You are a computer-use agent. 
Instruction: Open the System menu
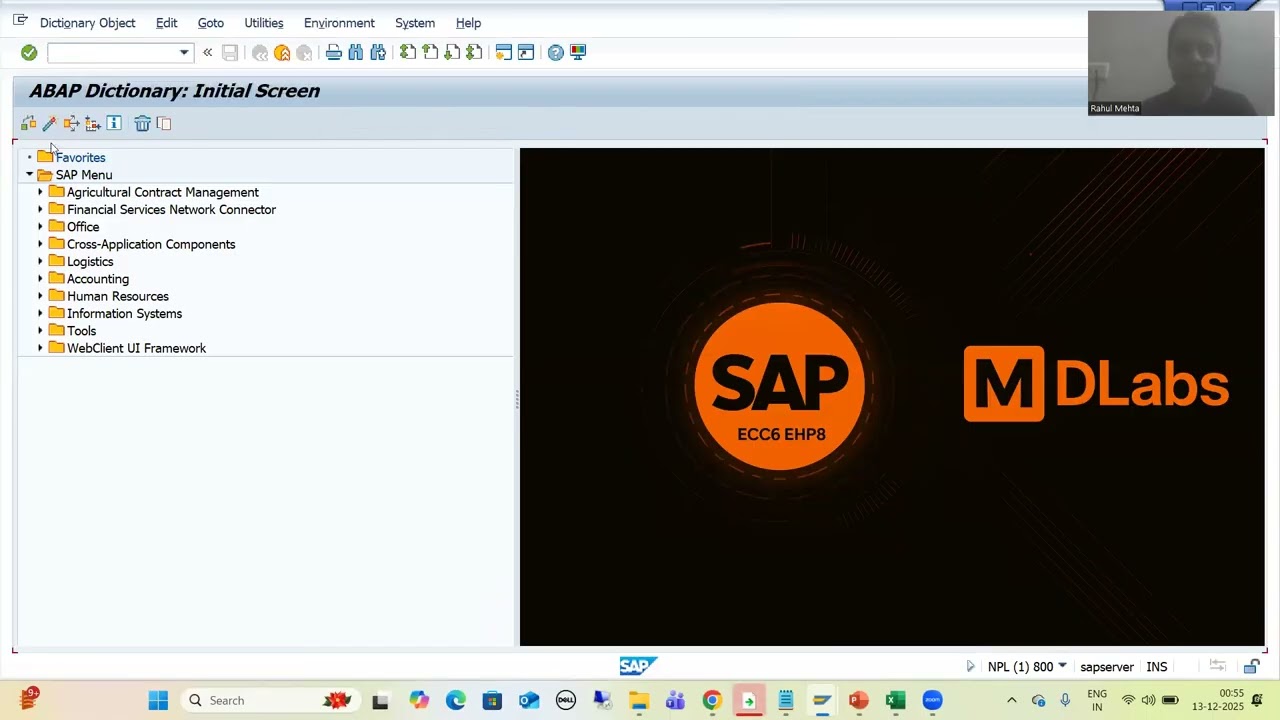[415, 23]
